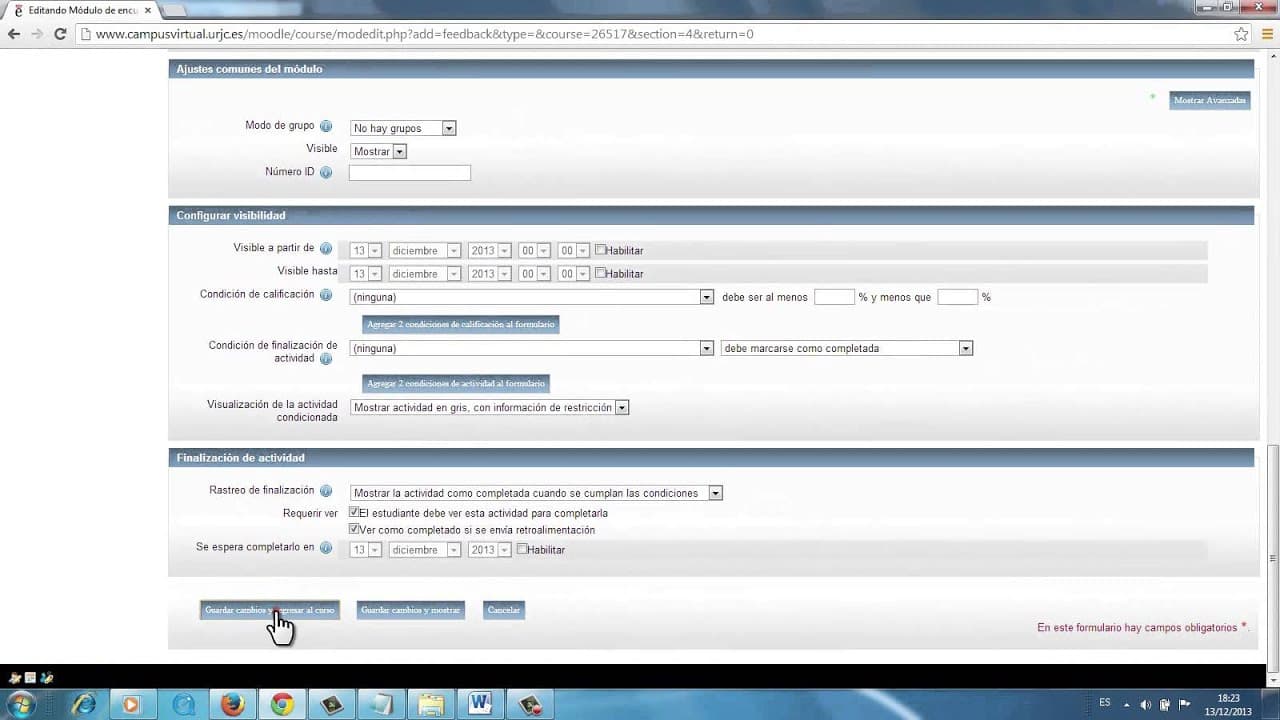Open the media player taskbar icon
Image resolution: width=1280 pixels, height=720 pixels.
click(131, 705)
